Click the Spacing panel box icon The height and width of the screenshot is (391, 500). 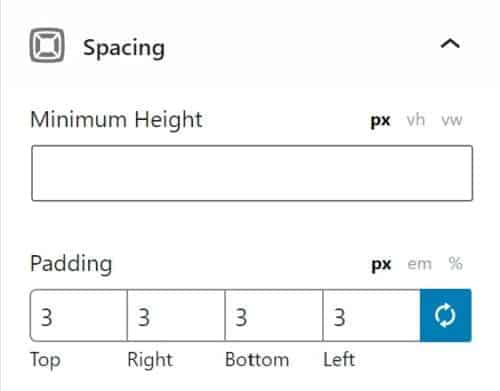47,45
